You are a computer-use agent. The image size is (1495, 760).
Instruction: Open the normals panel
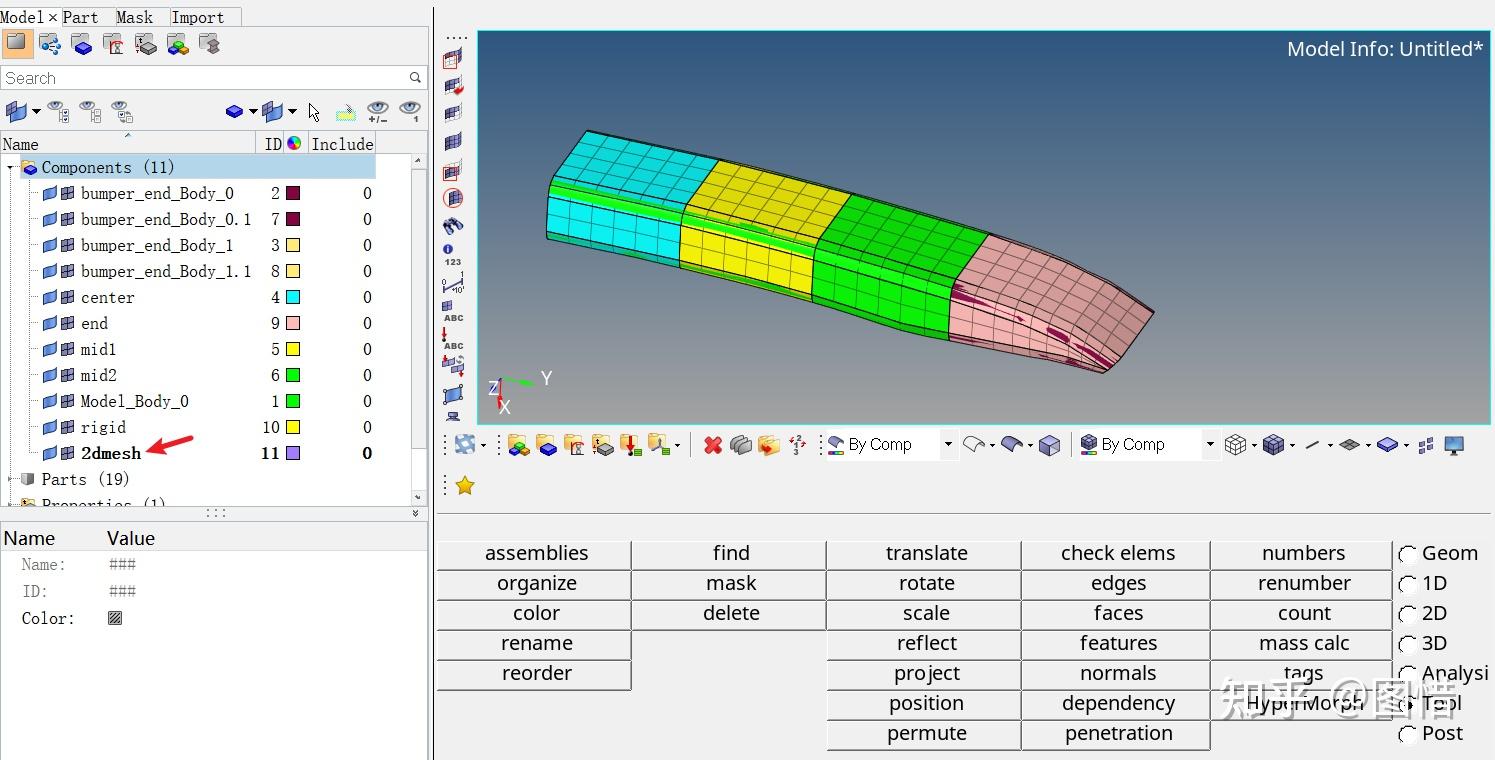[1118, 674]
